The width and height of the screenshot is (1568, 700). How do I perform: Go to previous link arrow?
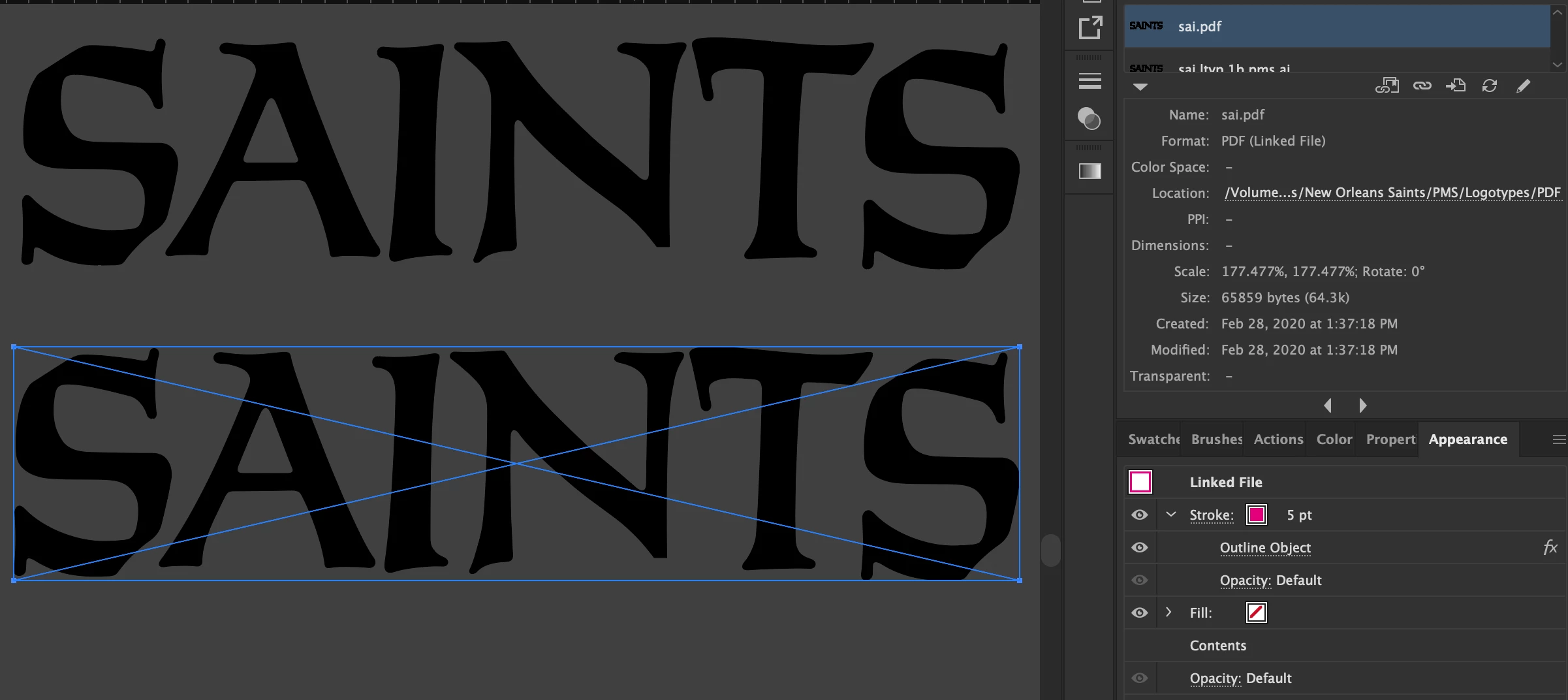1328,406
